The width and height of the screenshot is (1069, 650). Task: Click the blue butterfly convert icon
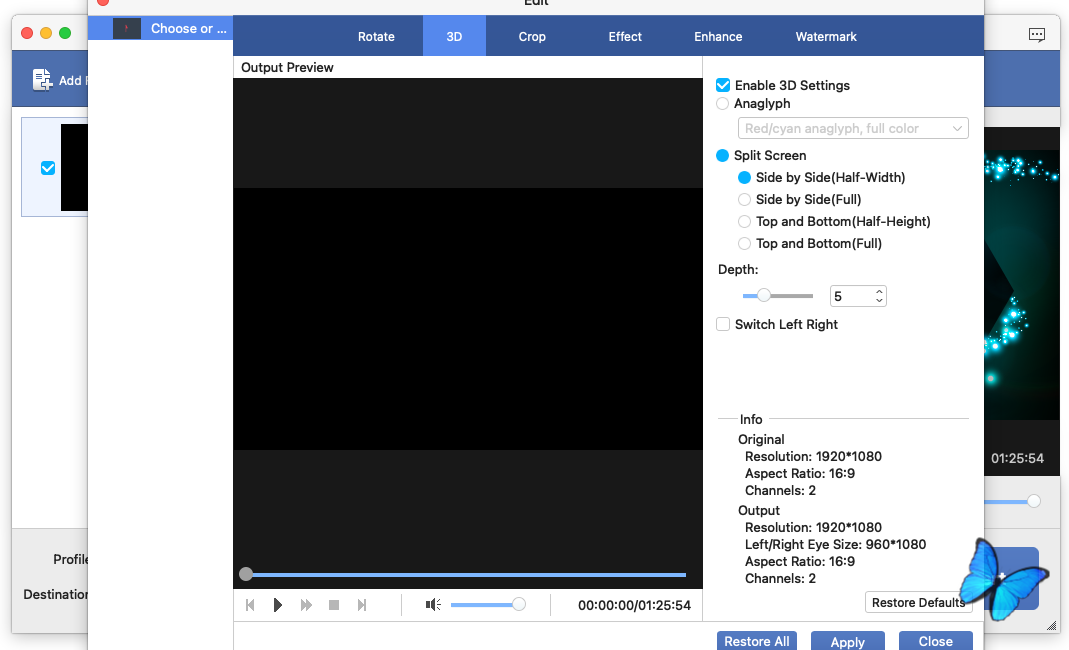tap(1004, 579)
